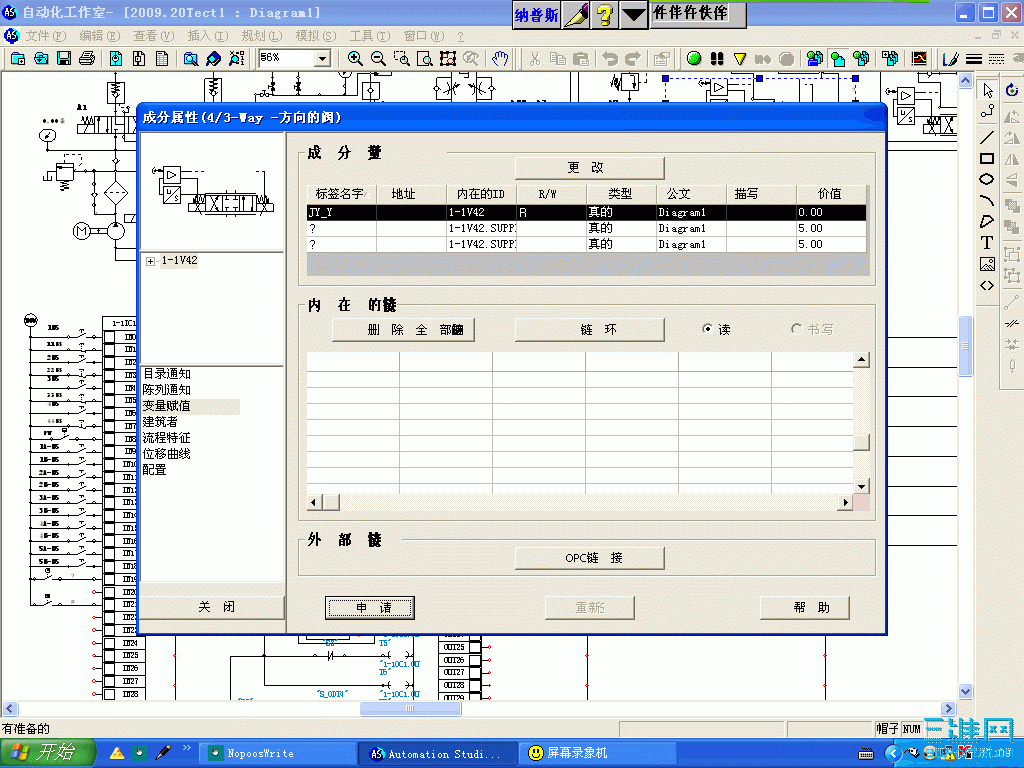Click the 申请 button
The width and height of the screenshot is (1024, 768).
370,607
